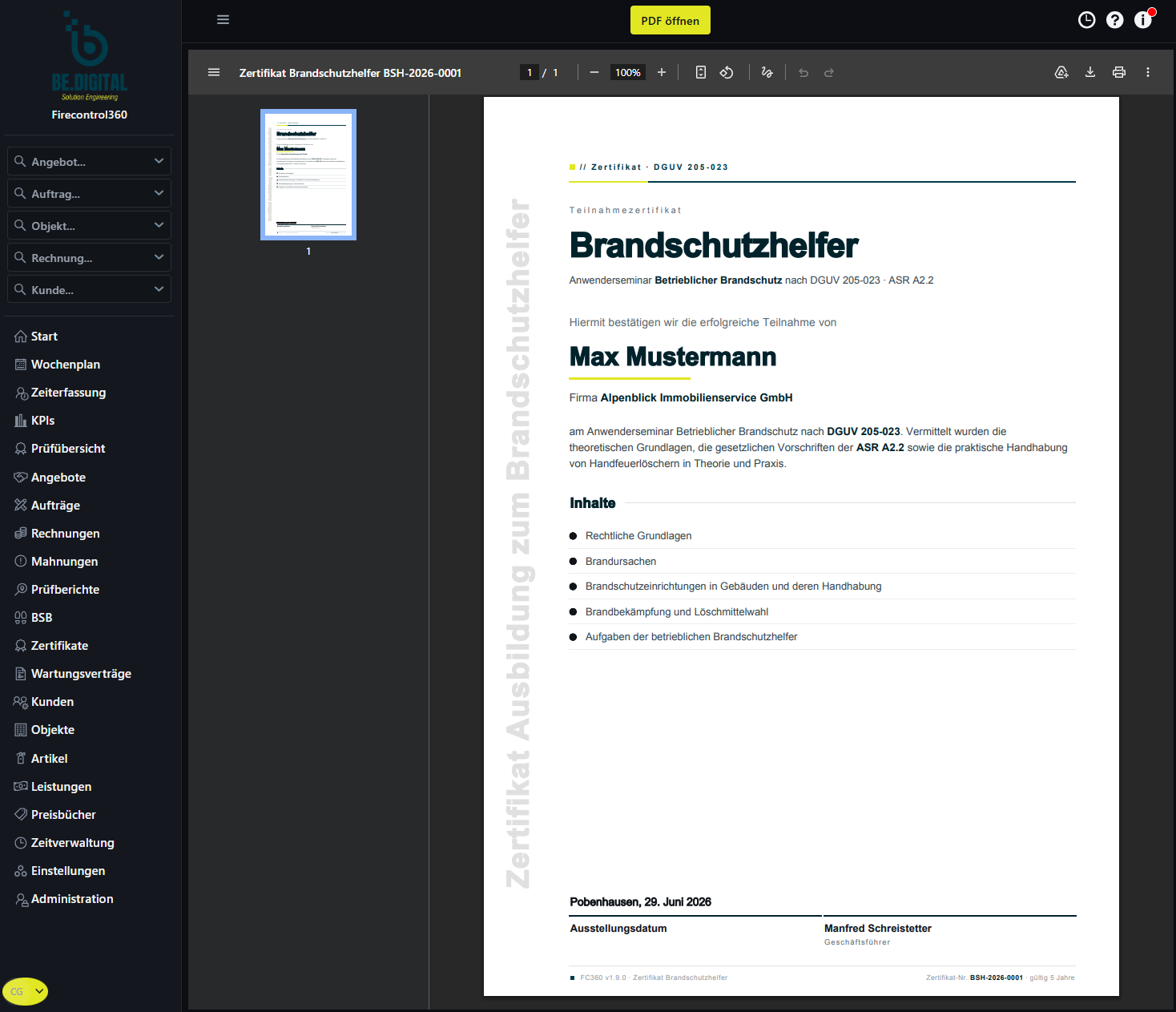Image resolution: width=1176 pixels, height=1012 pixels.
Task: Click the PDF öffnen button
Action: click(x=671, y=21)
